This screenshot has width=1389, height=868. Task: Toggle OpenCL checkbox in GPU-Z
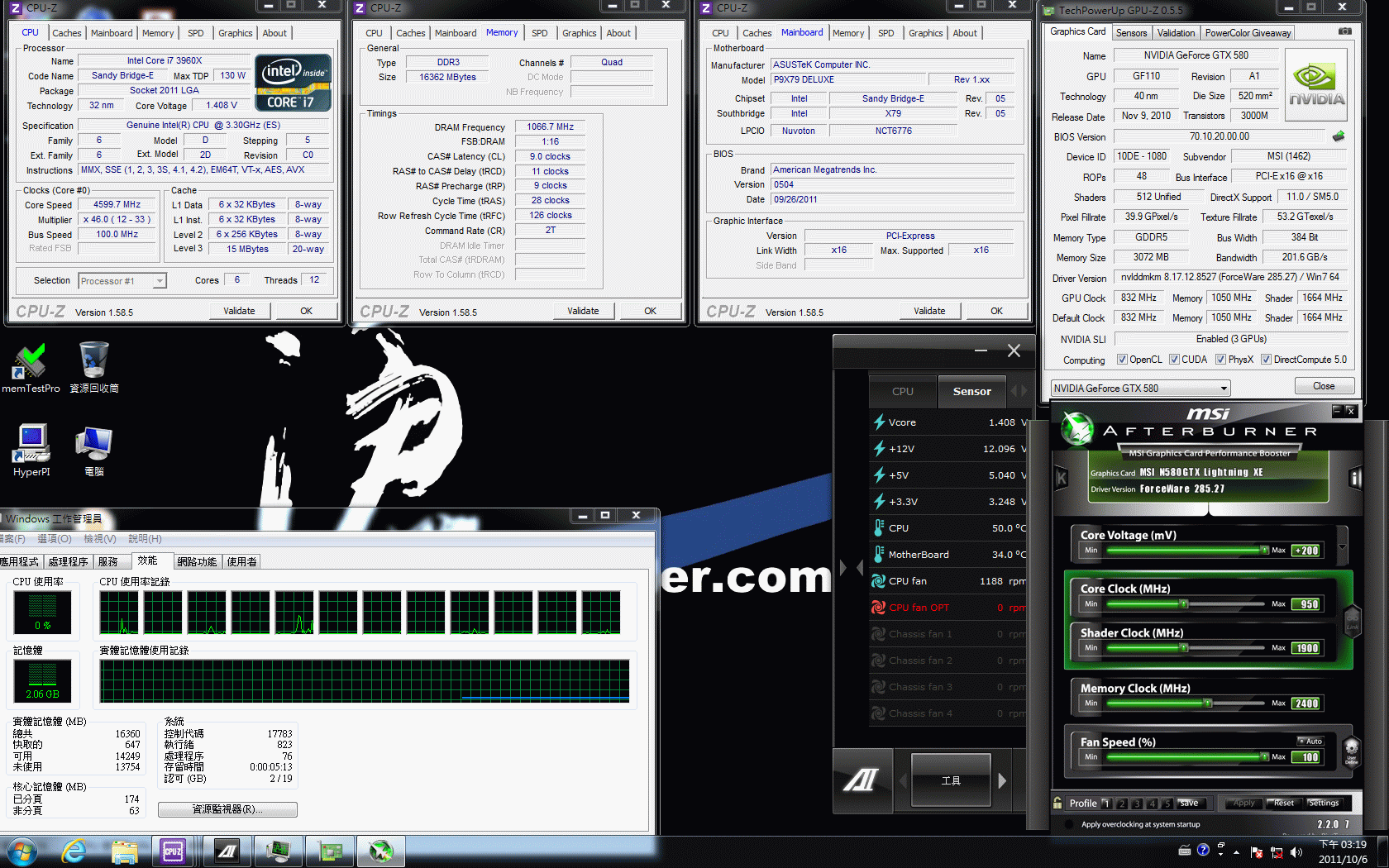(1122, 360)
